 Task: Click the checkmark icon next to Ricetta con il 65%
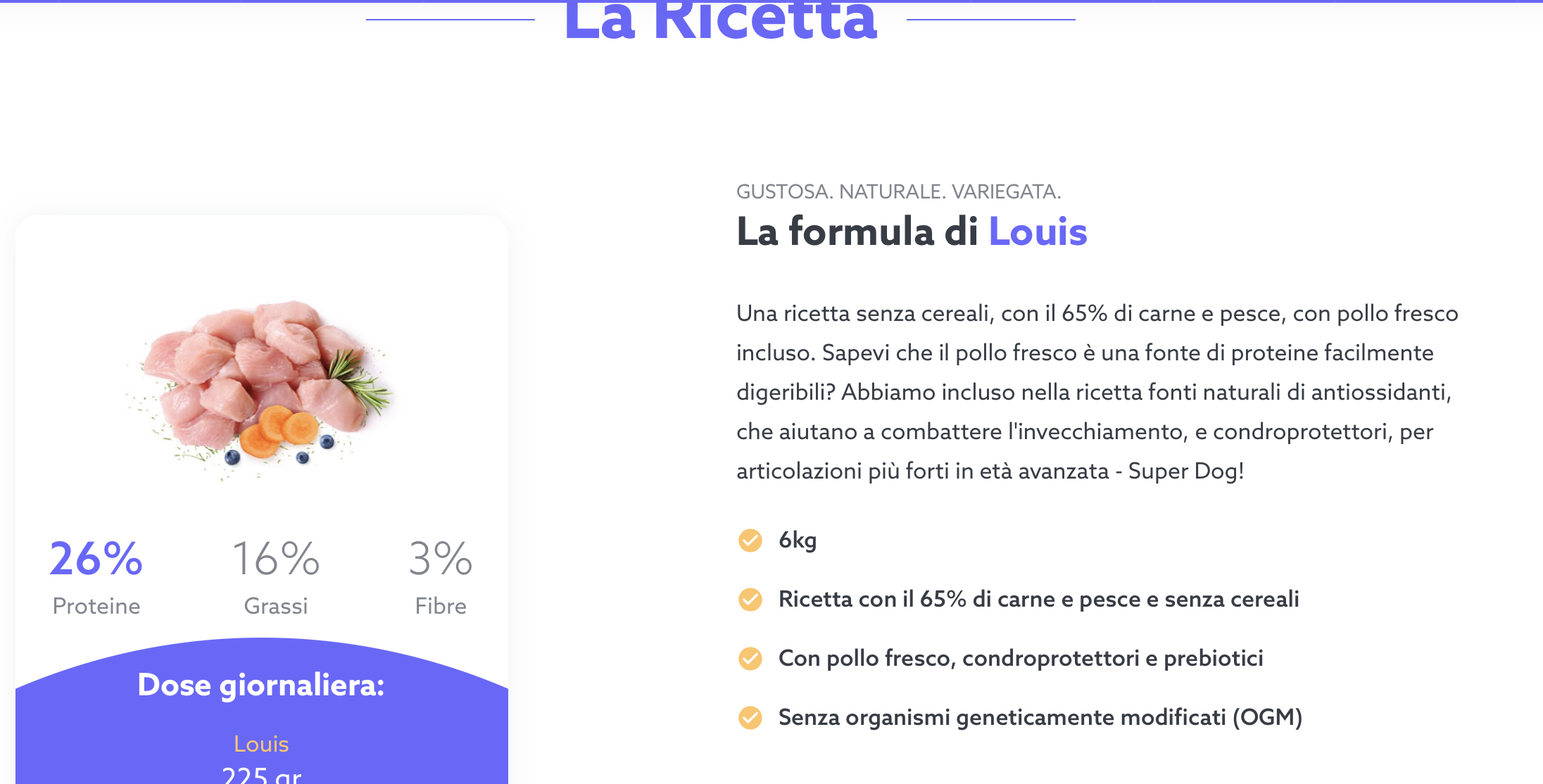750,600
